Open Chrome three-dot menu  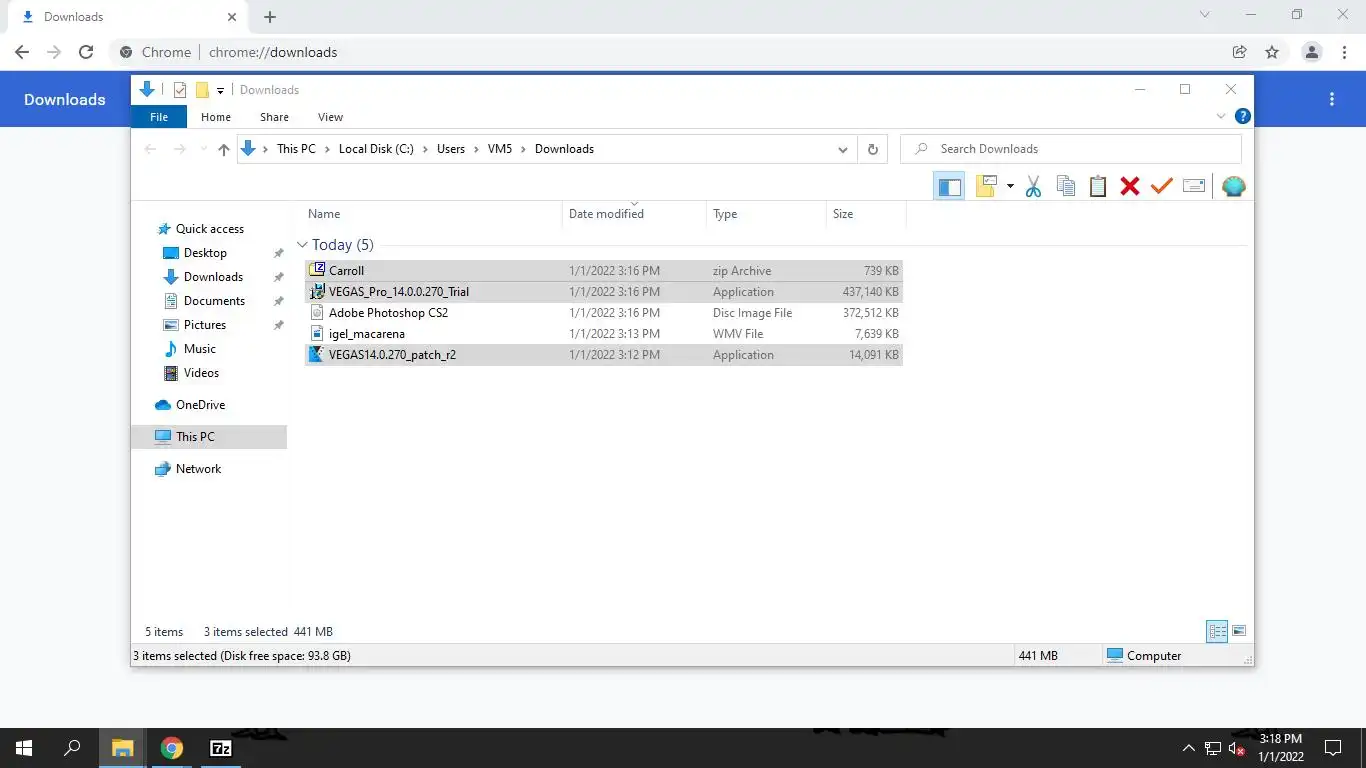[x=1343, y=52]
